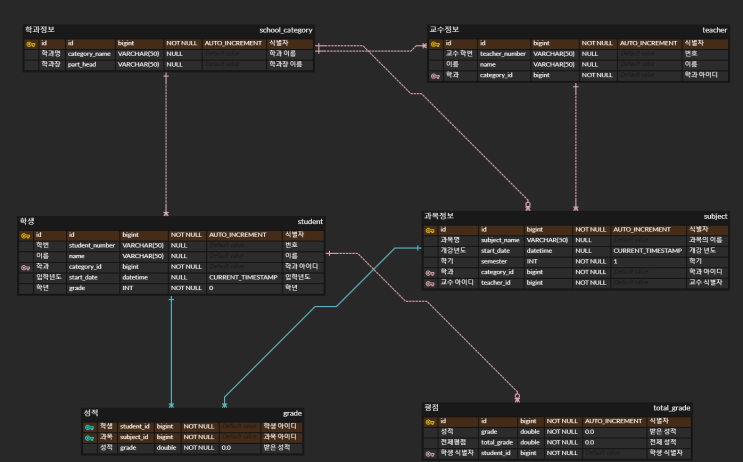Click CURRENT_TIMESTAMP default in student table
Image resolution: width=743 pixels, height=462 pixels.
(x=244, y=278)
